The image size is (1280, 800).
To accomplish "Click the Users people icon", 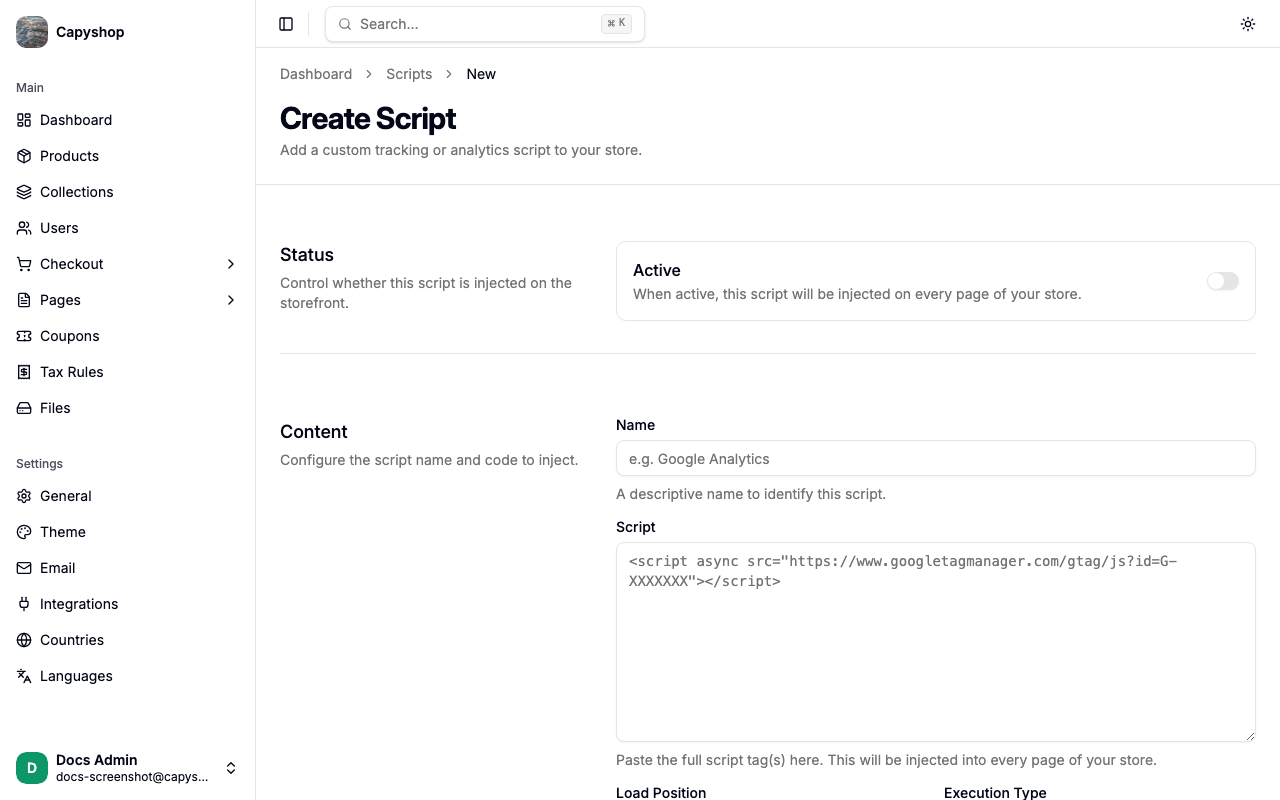I will click(x=24, y=228).
